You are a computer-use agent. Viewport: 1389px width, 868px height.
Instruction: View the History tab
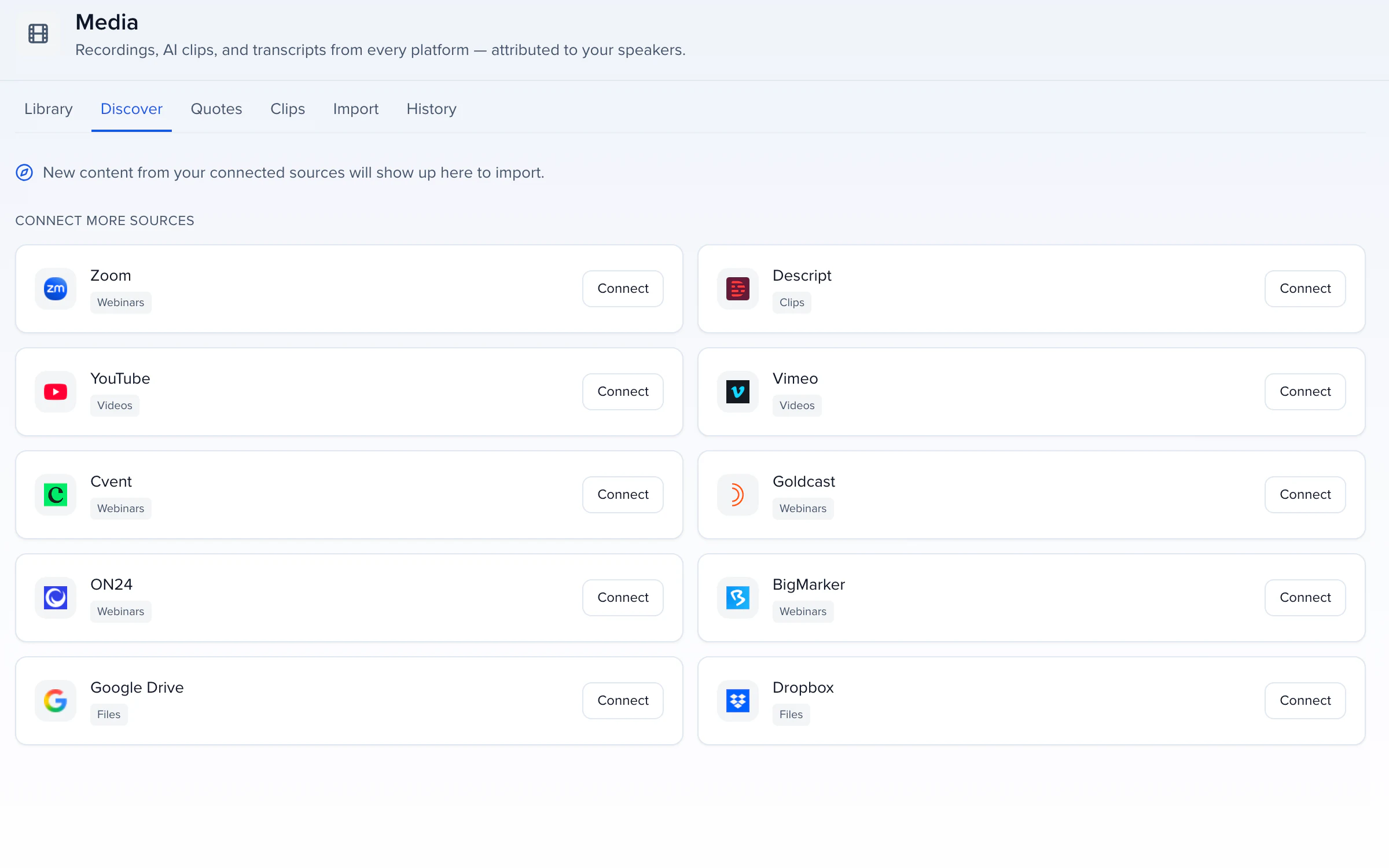[x=432, y=109]
